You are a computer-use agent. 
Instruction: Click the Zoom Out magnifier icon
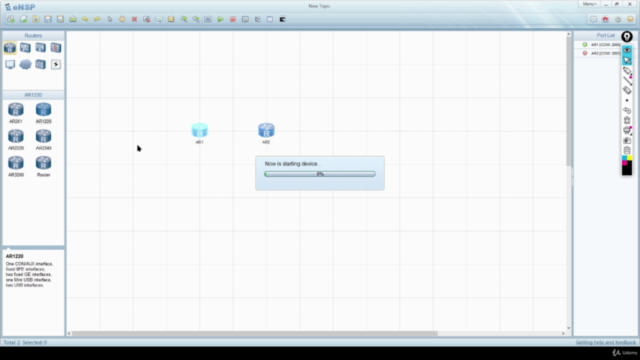click(x=196, y=19)
